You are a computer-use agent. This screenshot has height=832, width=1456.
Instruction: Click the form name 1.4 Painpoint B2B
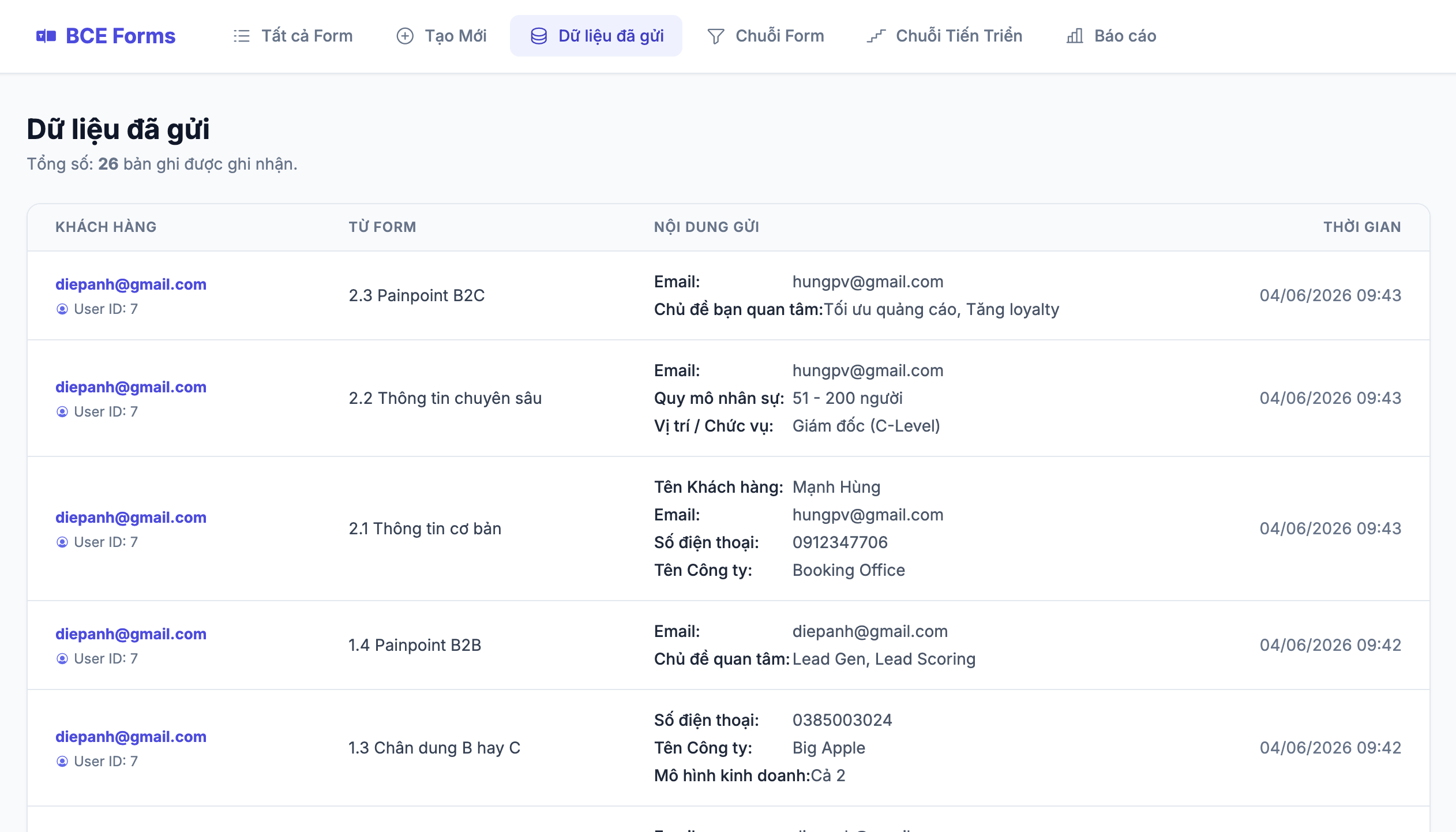coord(415,645)
